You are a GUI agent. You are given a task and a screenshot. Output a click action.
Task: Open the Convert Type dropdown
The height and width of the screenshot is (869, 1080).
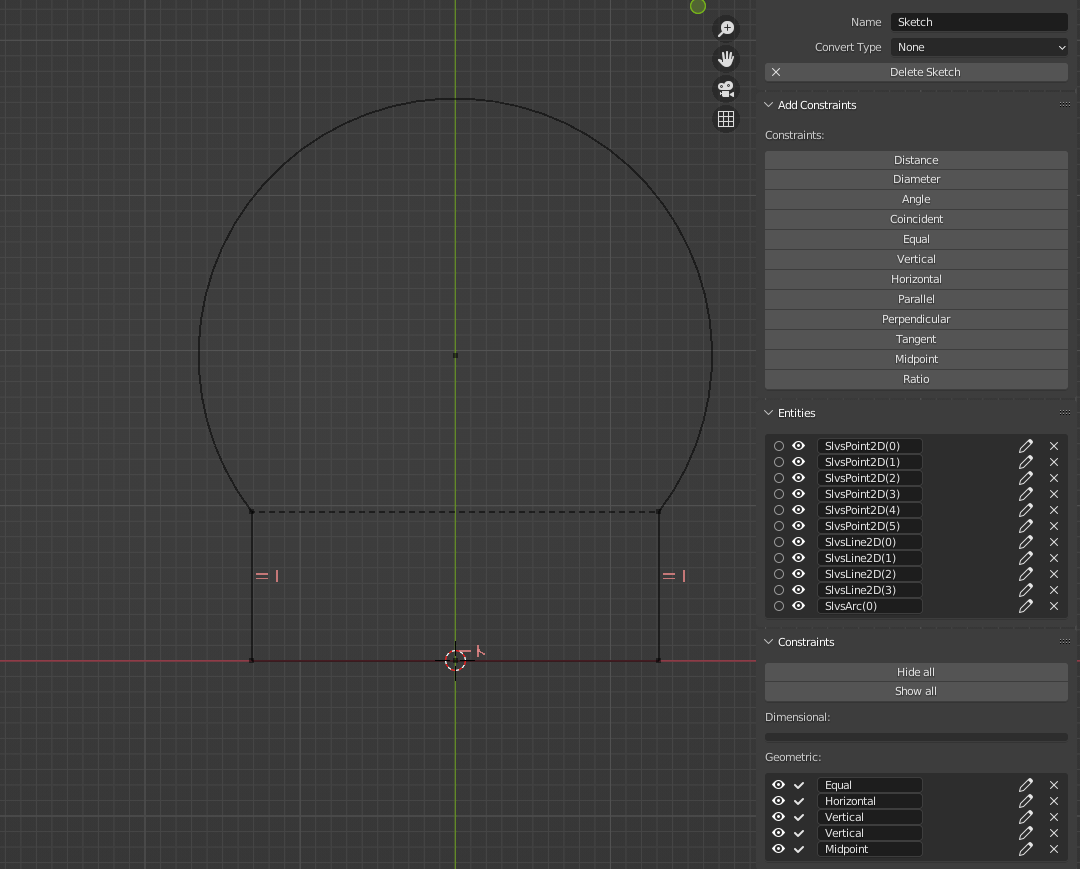tap(977, 47)
